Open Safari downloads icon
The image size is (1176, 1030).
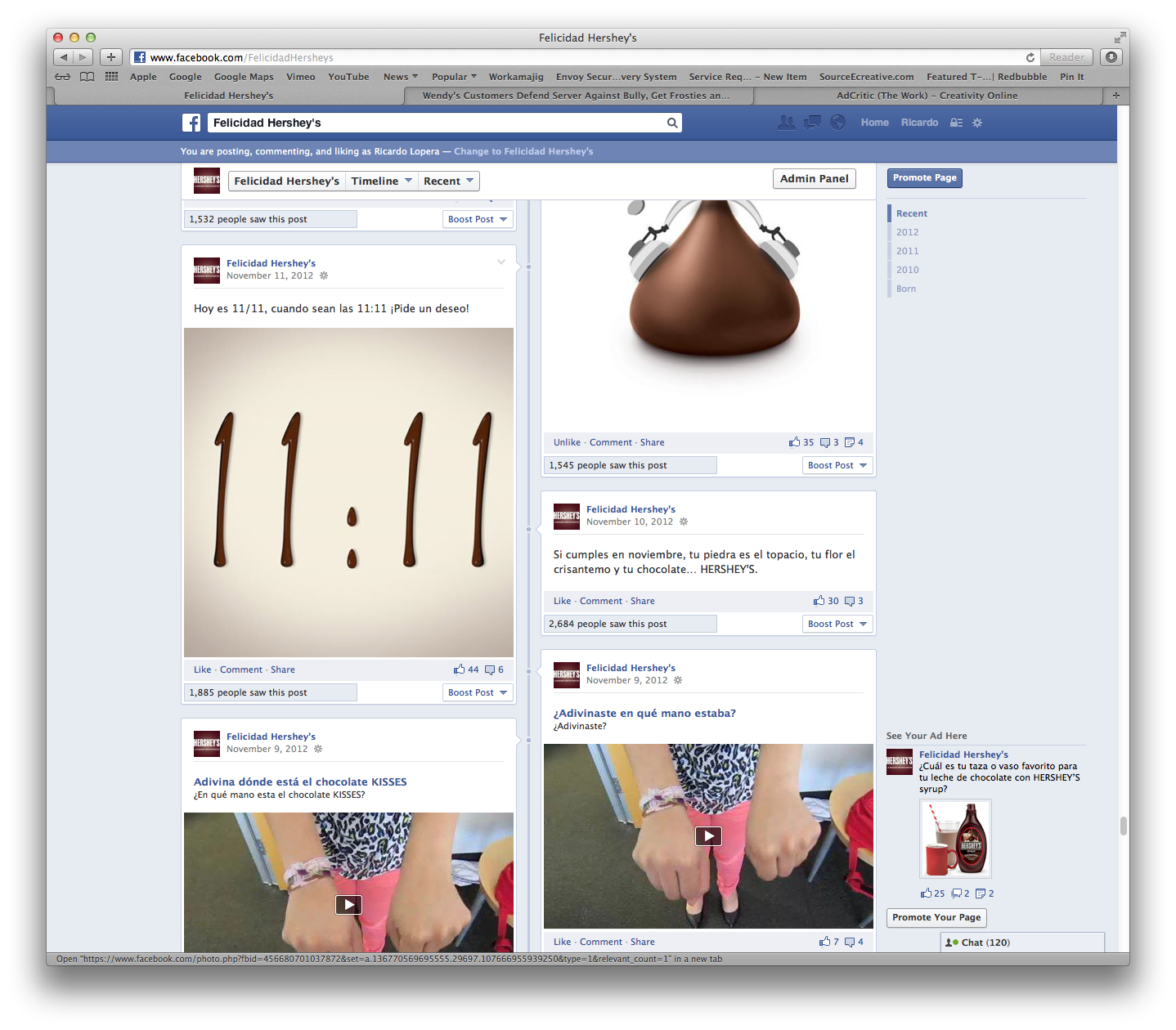(x=1111, y=57)
